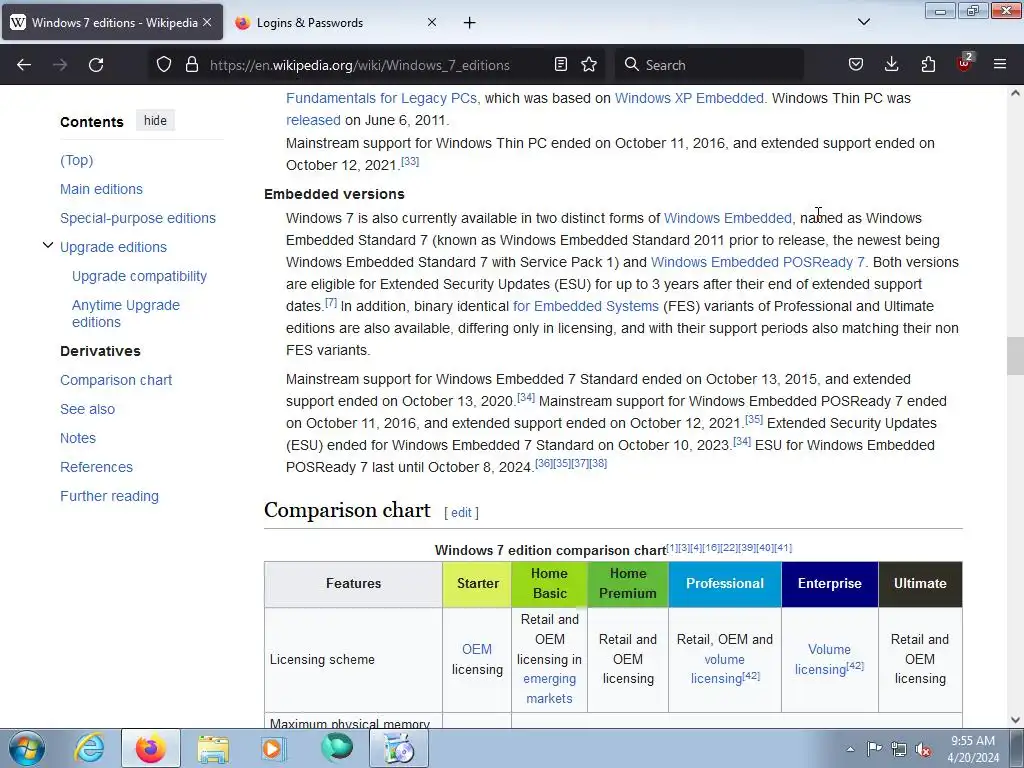The height and width of the screenshot is (768, 1024).
Task: Bookmark this page with the star
Action: [x=589, y=65]
